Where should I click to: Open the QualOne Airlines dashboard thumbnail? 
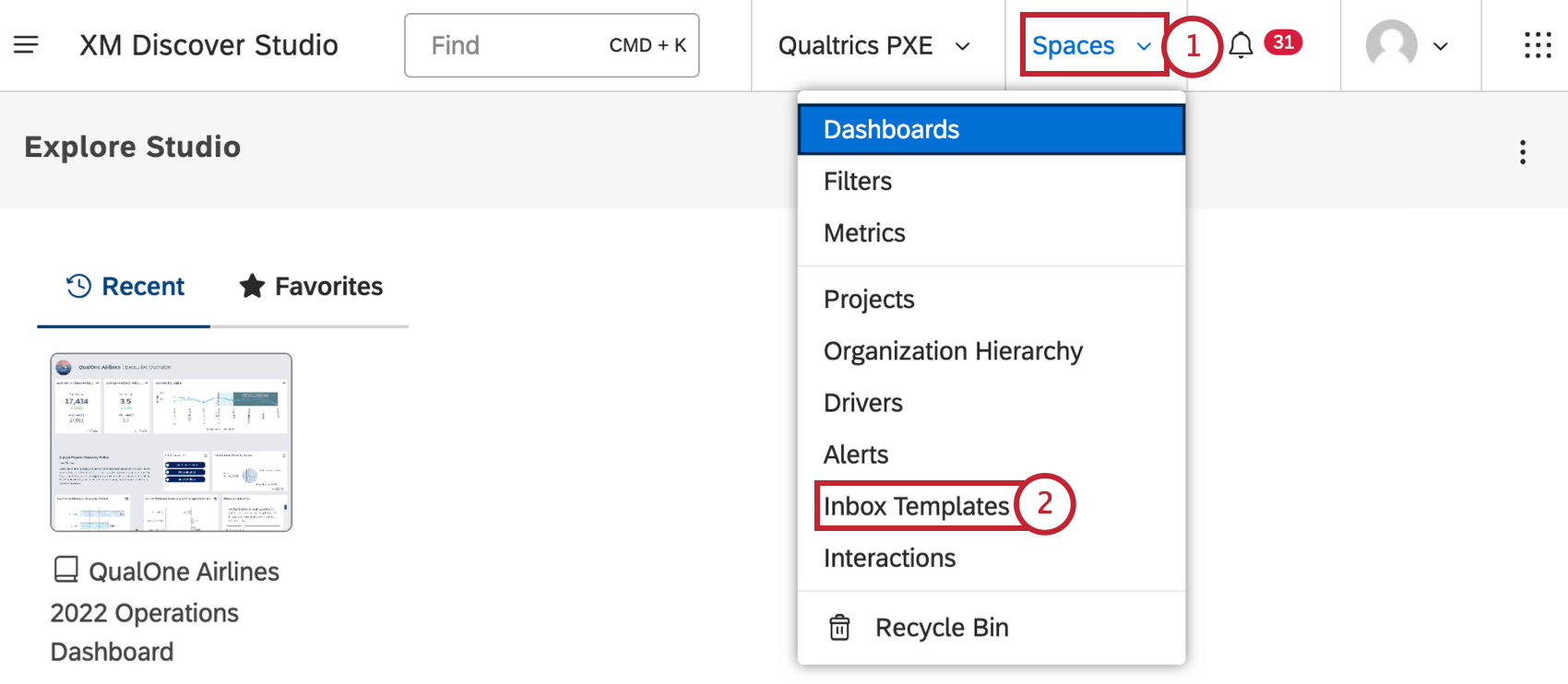point(171,442)
